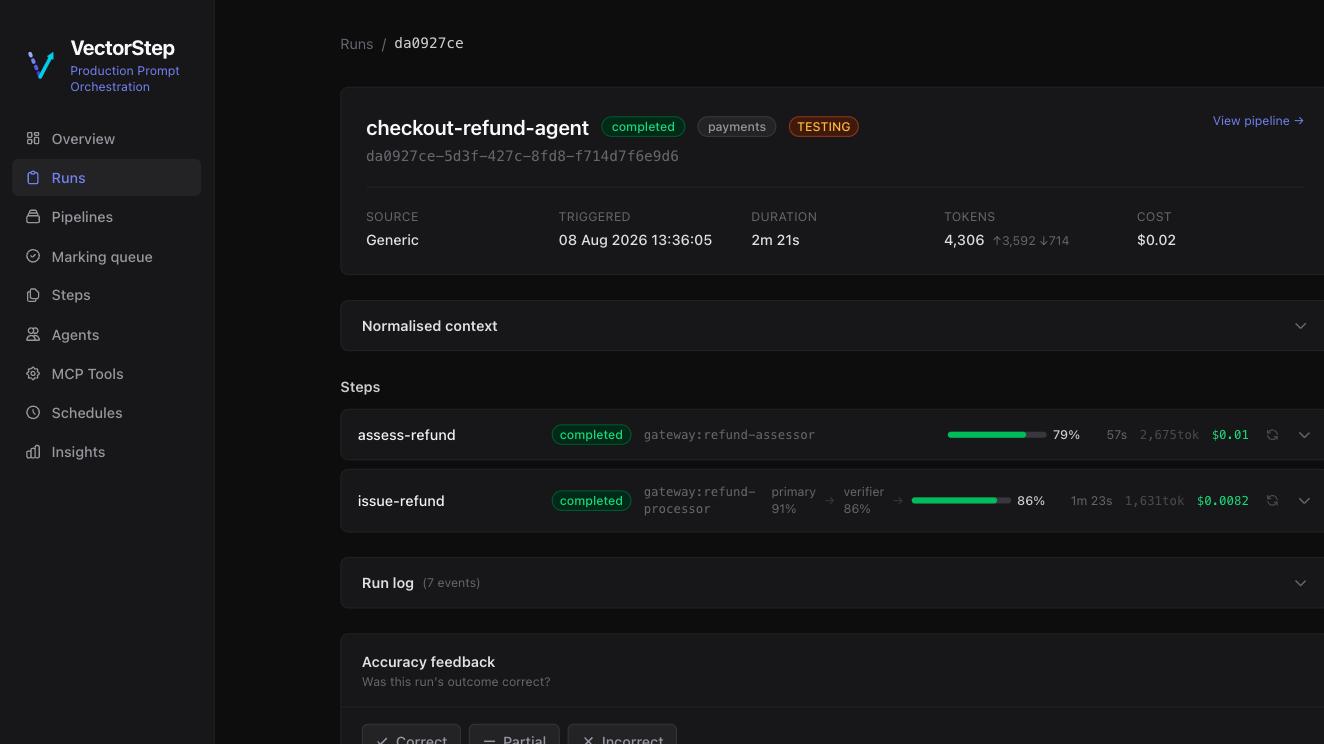Image resolution: width=1324 pixels, height=744 pixels.
Task: Select Schedules in the navigation
Action: [x=107, y=412]
